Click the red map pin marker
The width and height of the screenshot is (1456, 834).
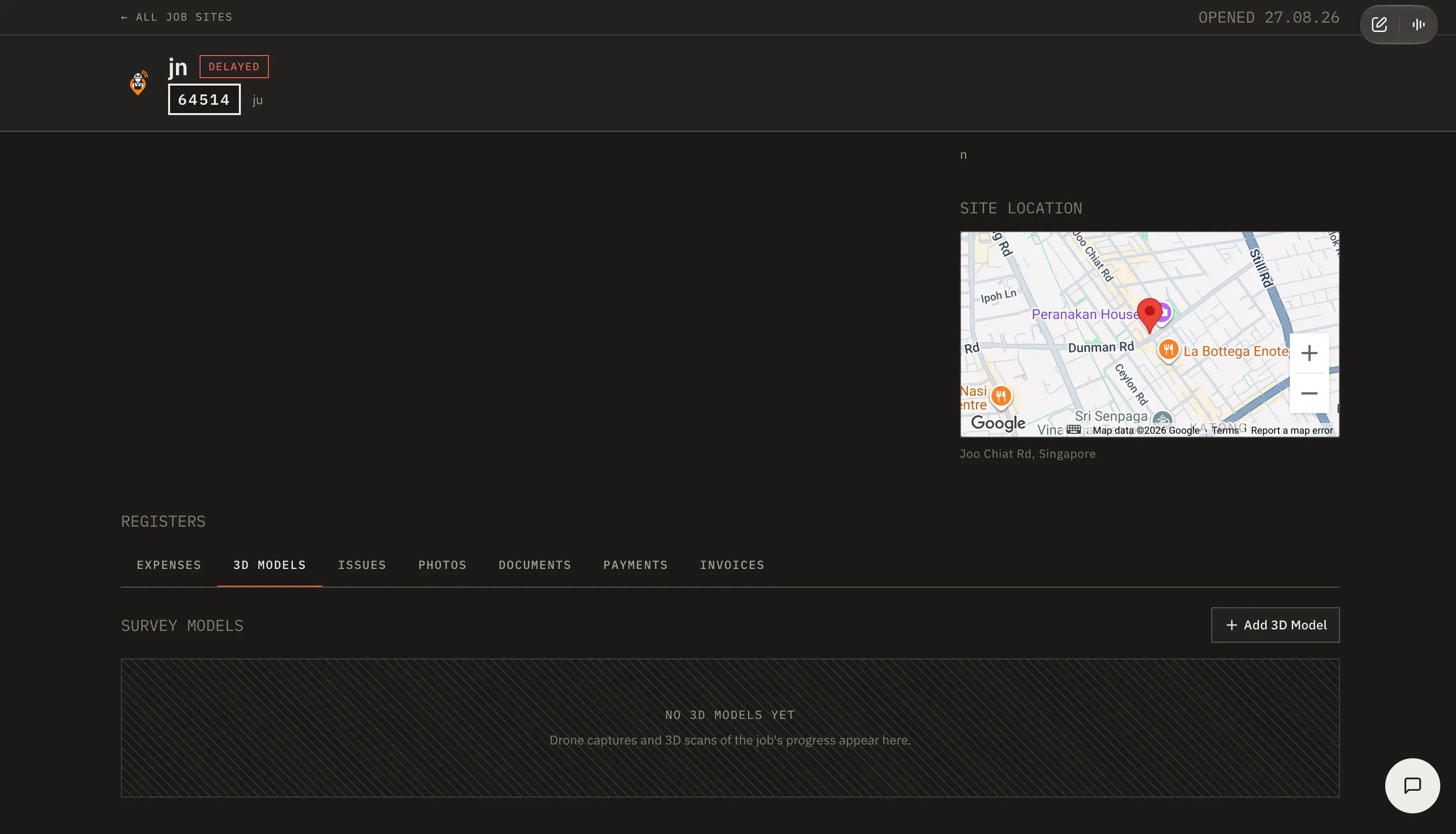point(1149,315)
